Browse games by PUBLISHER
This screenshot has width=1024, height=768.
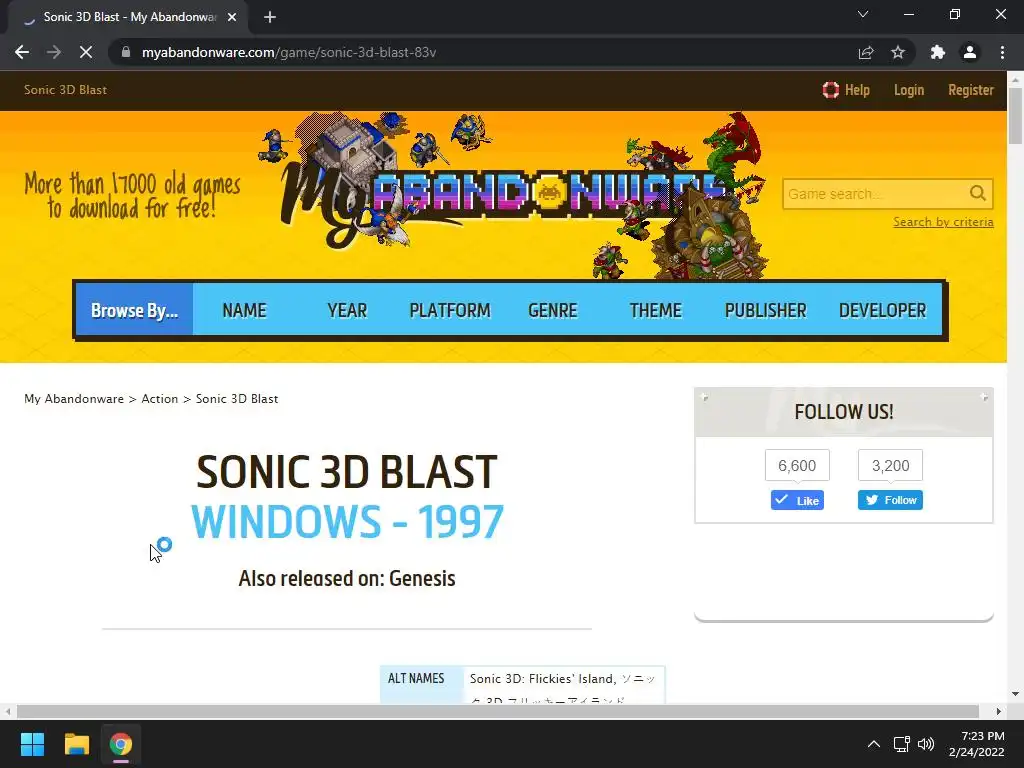765,310
